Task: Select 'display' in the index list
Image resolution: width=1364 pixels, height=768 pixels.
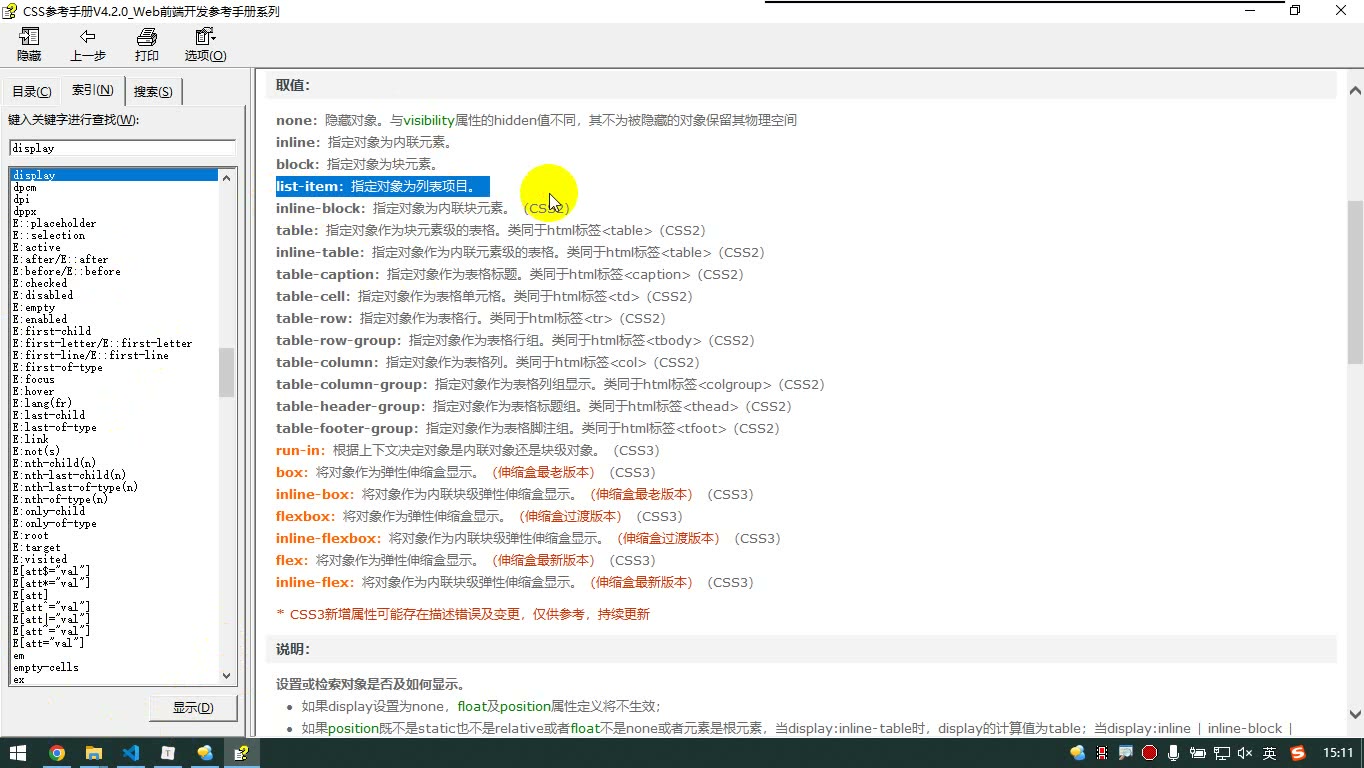Action: tap(114, 175)
